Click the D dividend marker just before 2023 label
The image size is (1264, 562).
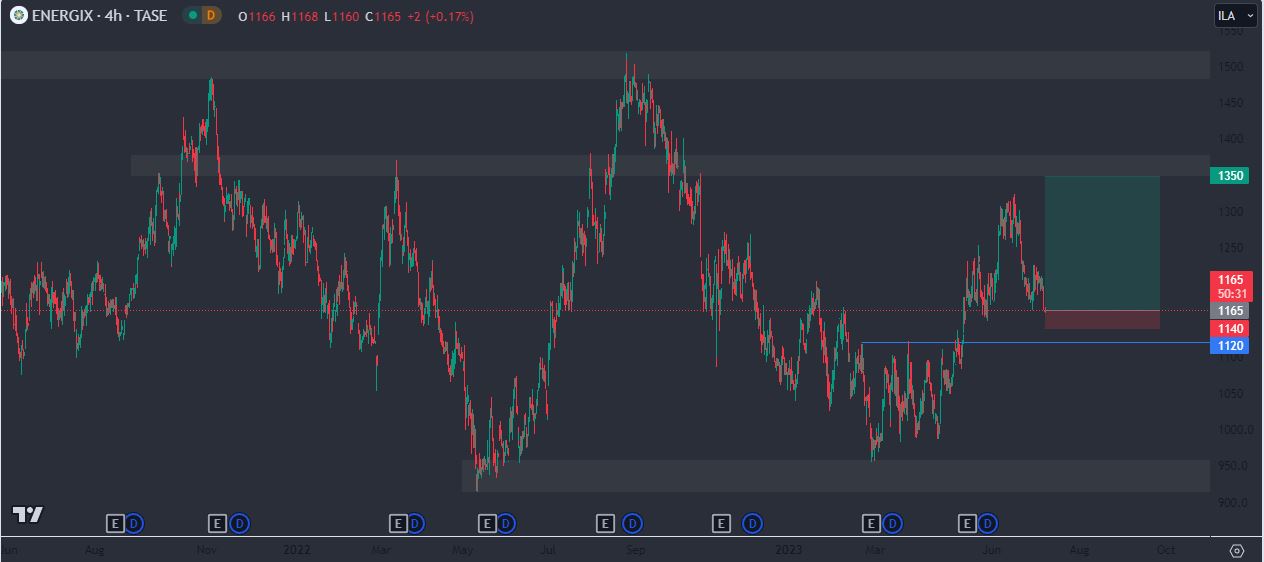point(753,523)
